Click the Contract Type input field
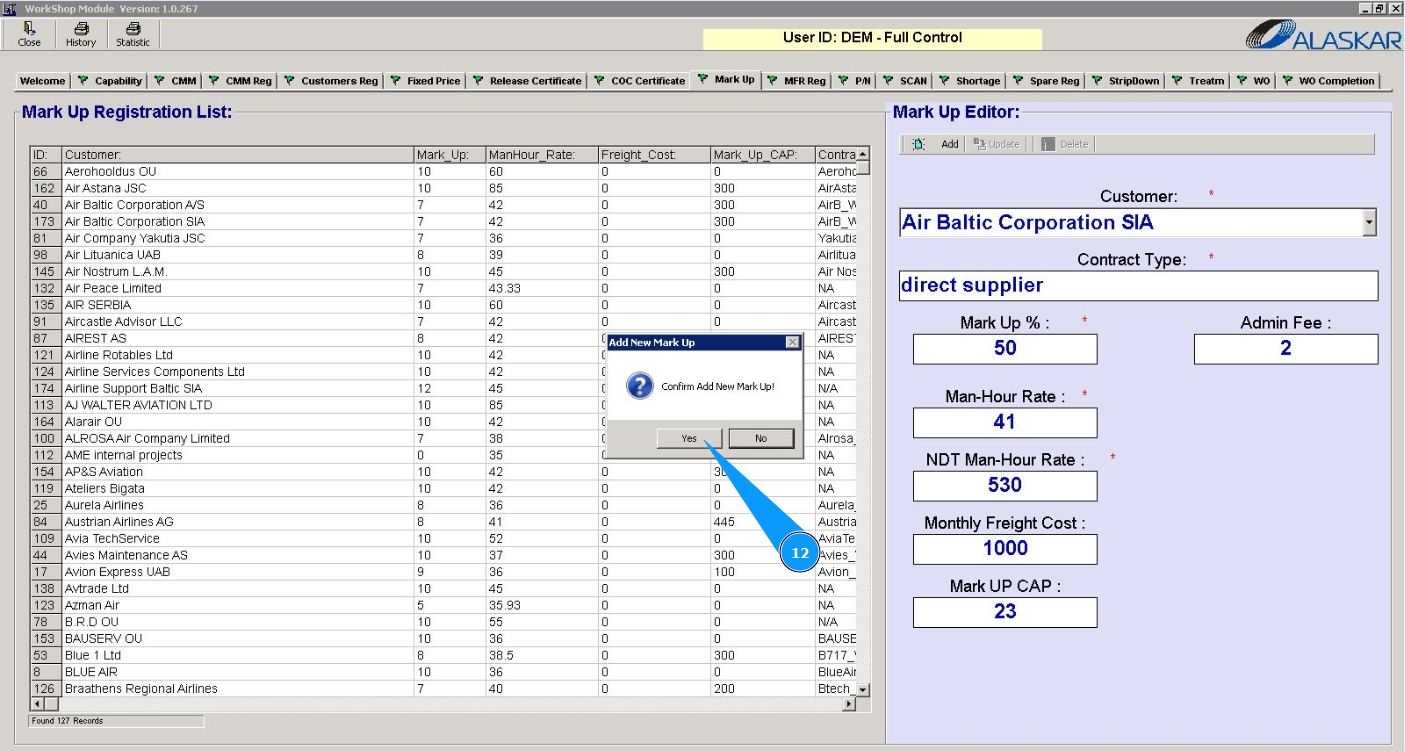 point(1138,285)
